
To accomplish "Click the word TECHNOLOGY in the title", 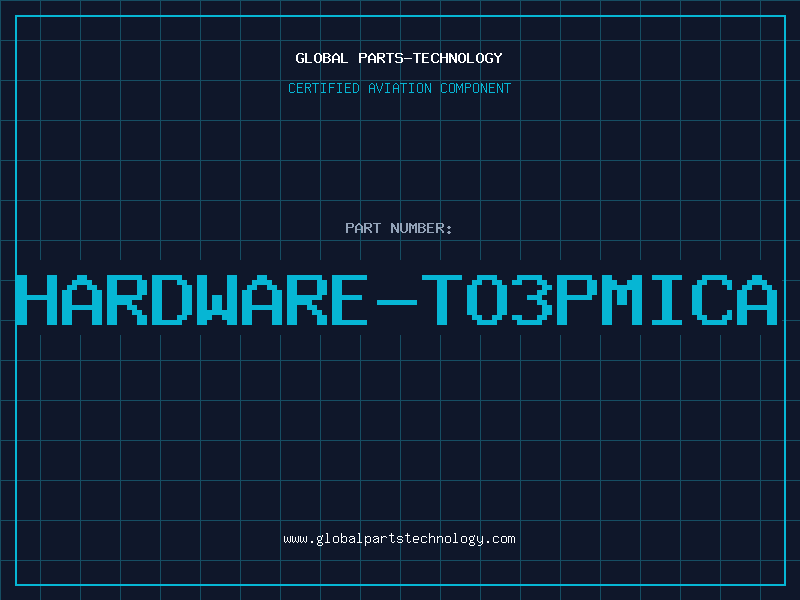I will (x=458, y=58).
